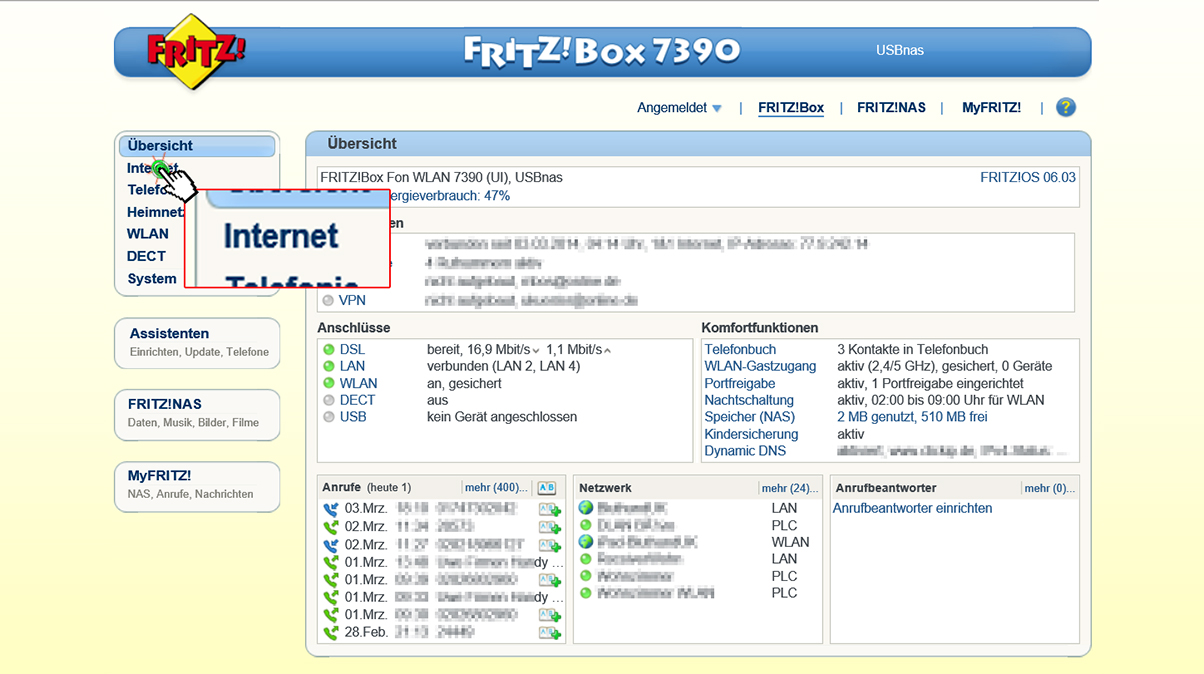Add the 28.Feb. caller to the phonebook
Image resolution: width=1204 pixels, height=674 pixels.
tap(550, 632)
